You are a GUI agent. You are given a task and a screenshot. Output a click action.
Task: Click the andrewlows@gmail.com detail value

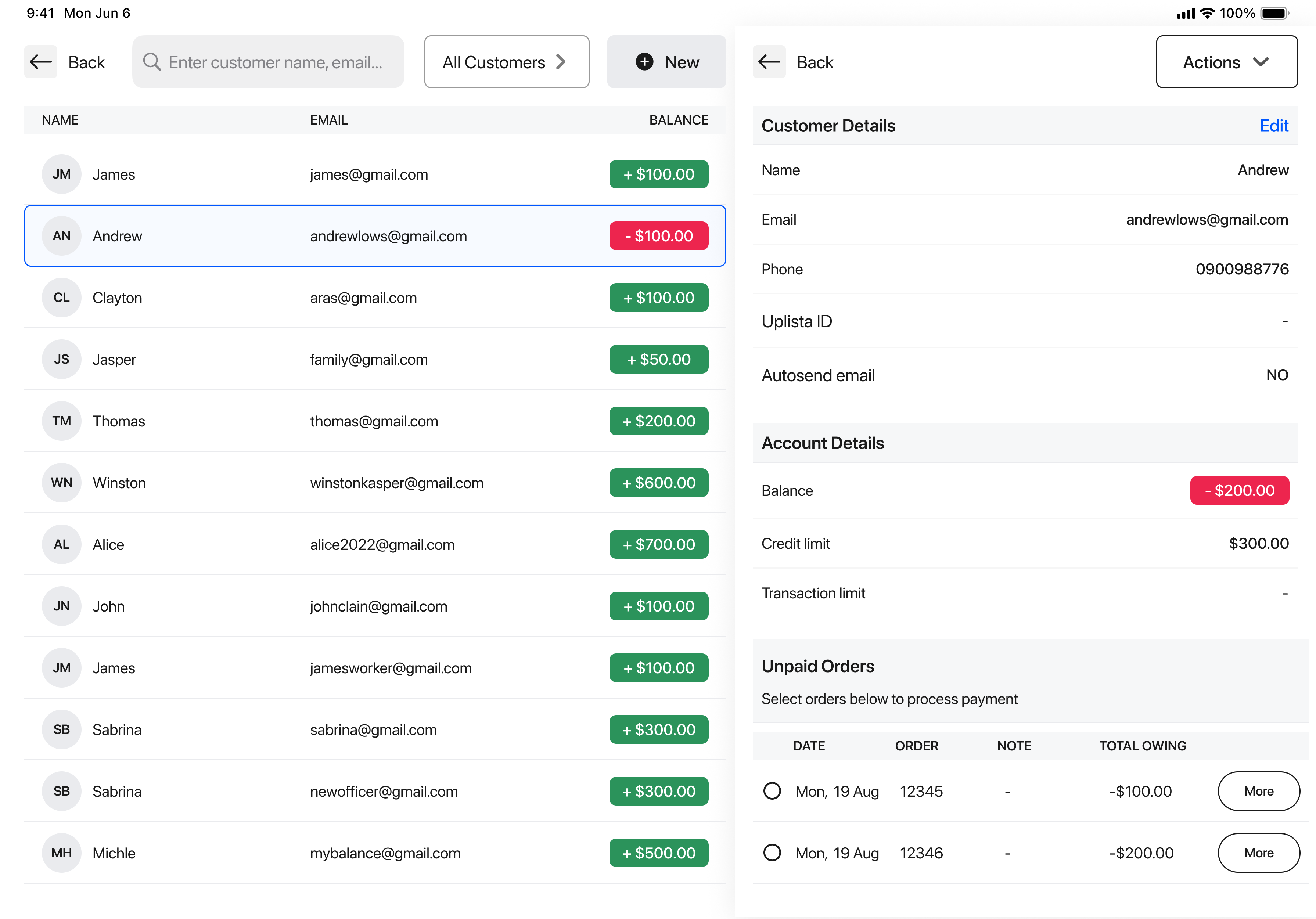point(1207,220)
